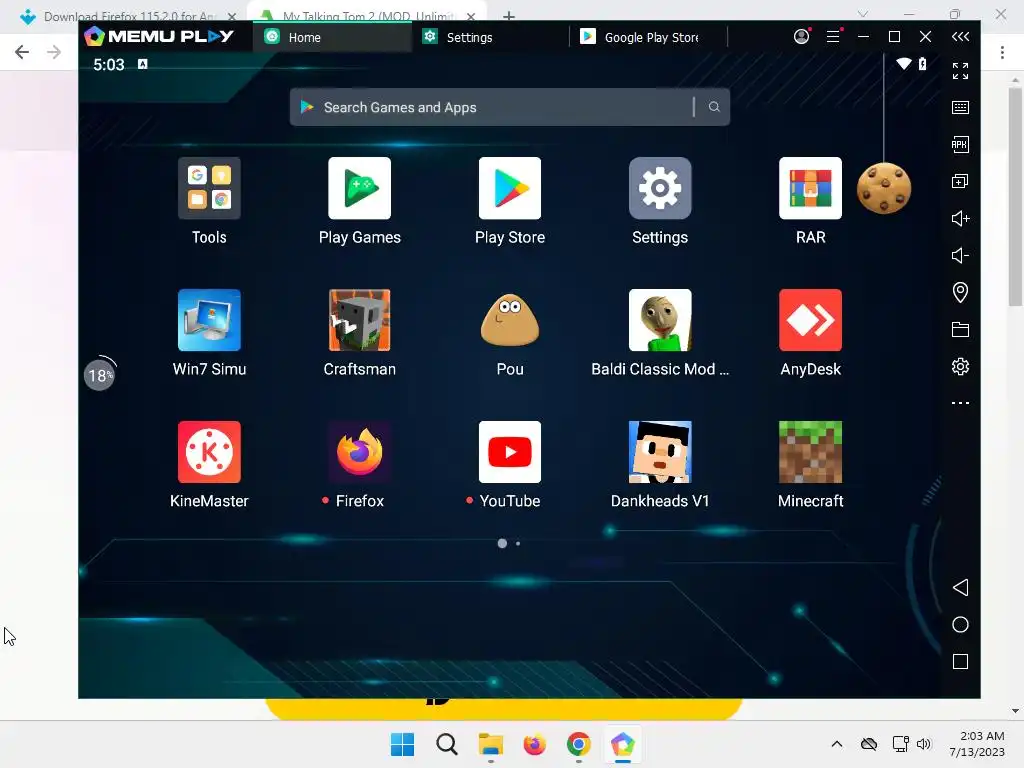The width and height of the screenshot is (1024, 768).
Task: Tap the Android Home circle button
Action: 960,624
